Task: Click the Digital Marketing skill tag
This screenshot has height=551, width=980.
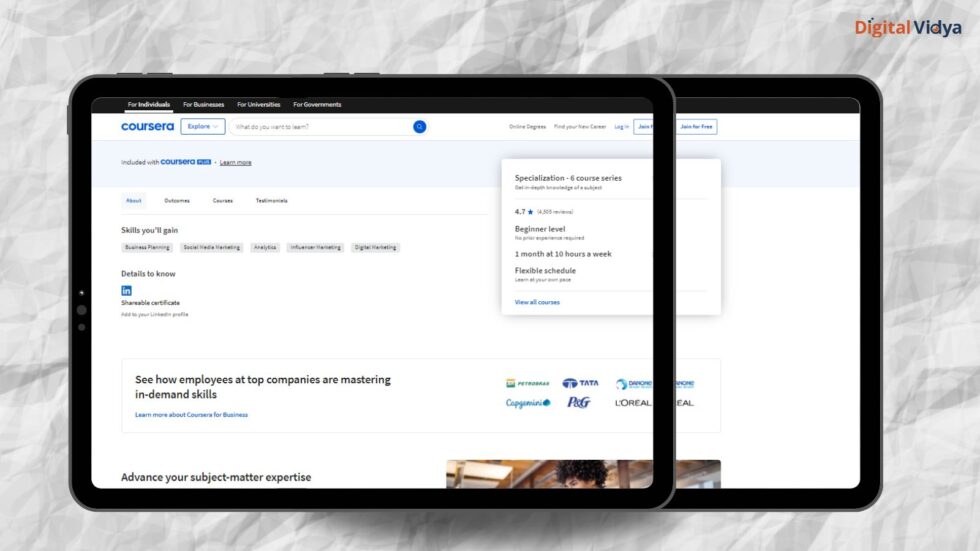Action: coord(375,247)
